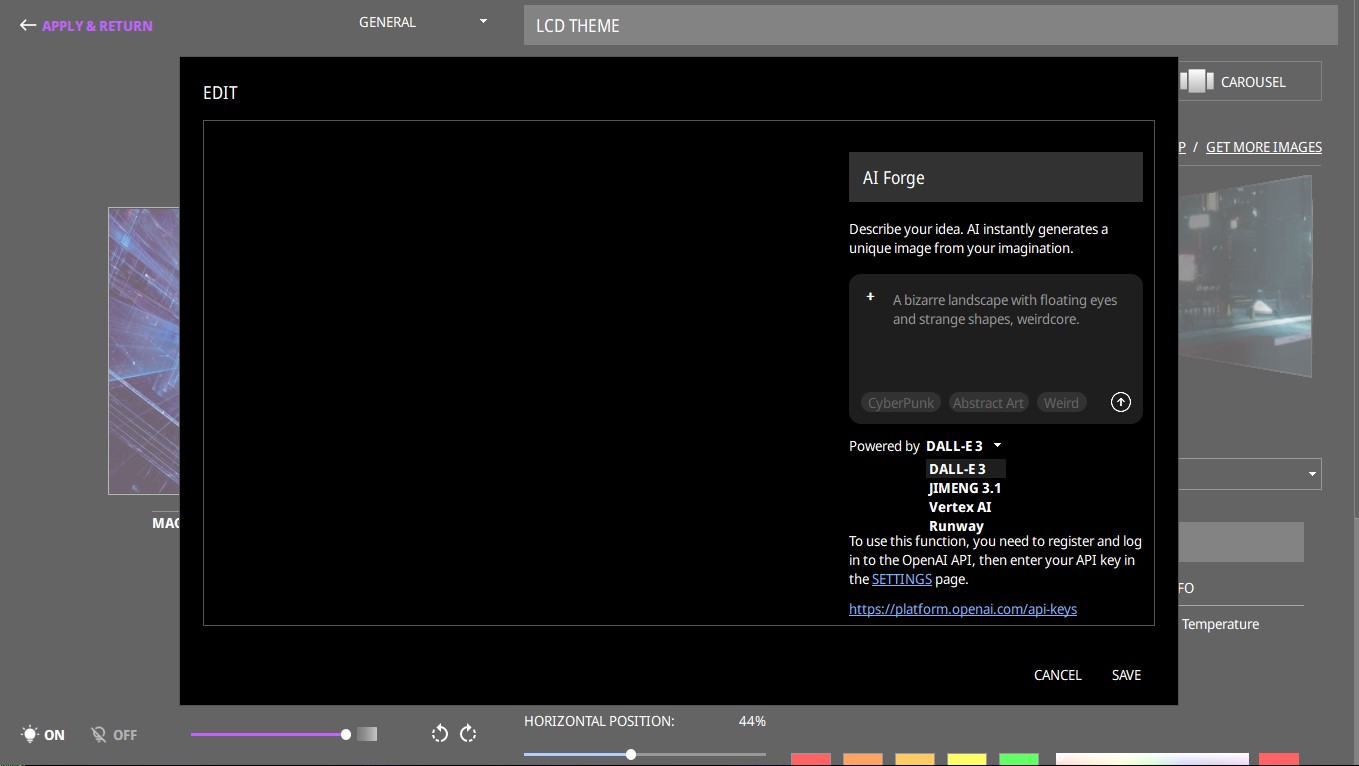Open the SETTINGS page link
The image size is (1359, 766).
(x=901, y=579)
